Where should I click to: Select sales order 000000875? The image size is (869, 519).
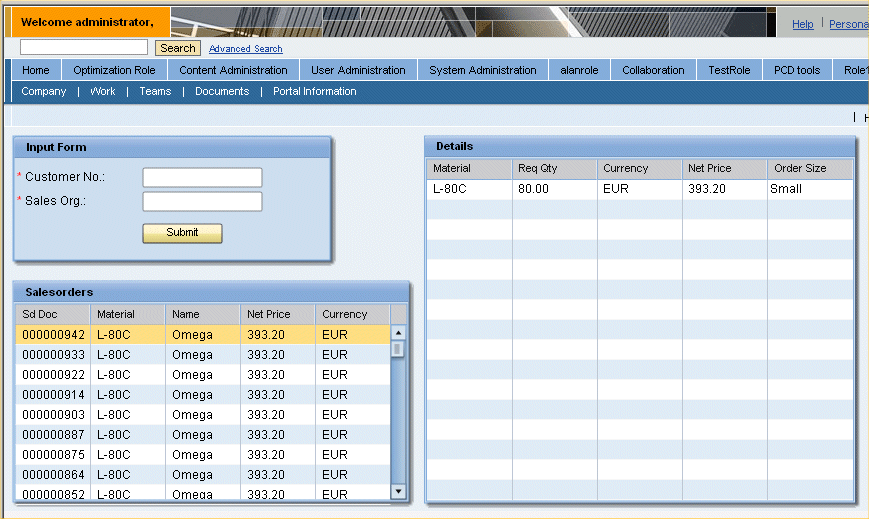pos(203,454)
